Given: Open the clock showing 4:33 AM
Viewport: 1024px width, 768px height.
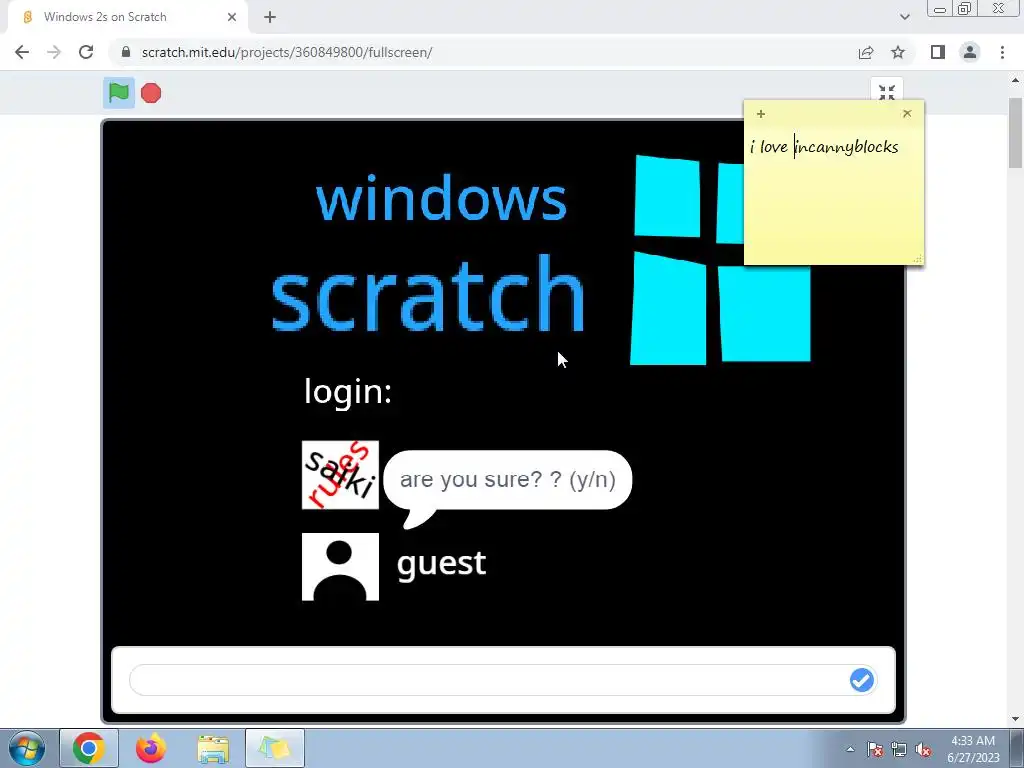Looking at the screenshot, I should click(973, 749).
